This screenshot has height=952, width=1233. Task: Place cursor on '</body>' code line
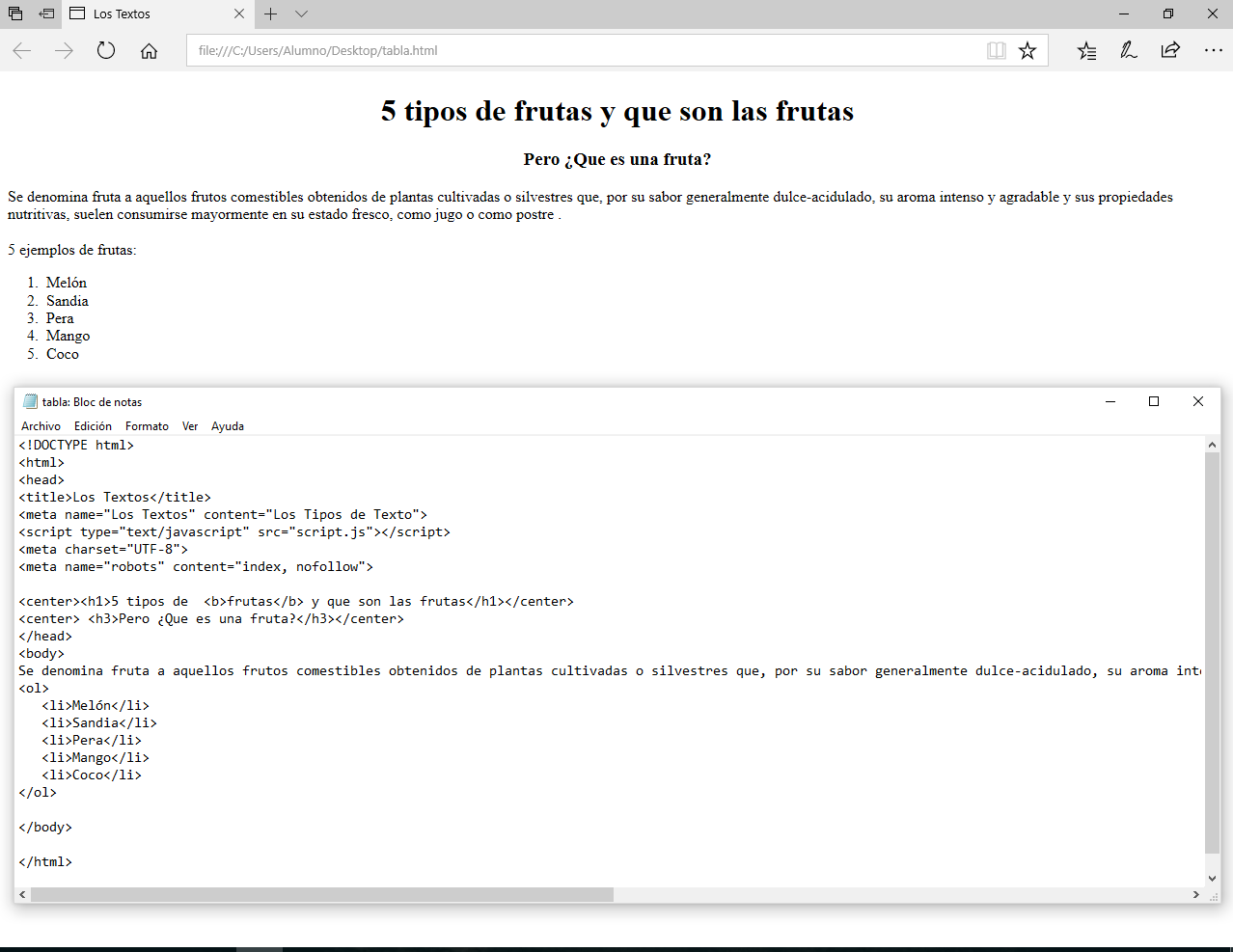click(45, 827)
